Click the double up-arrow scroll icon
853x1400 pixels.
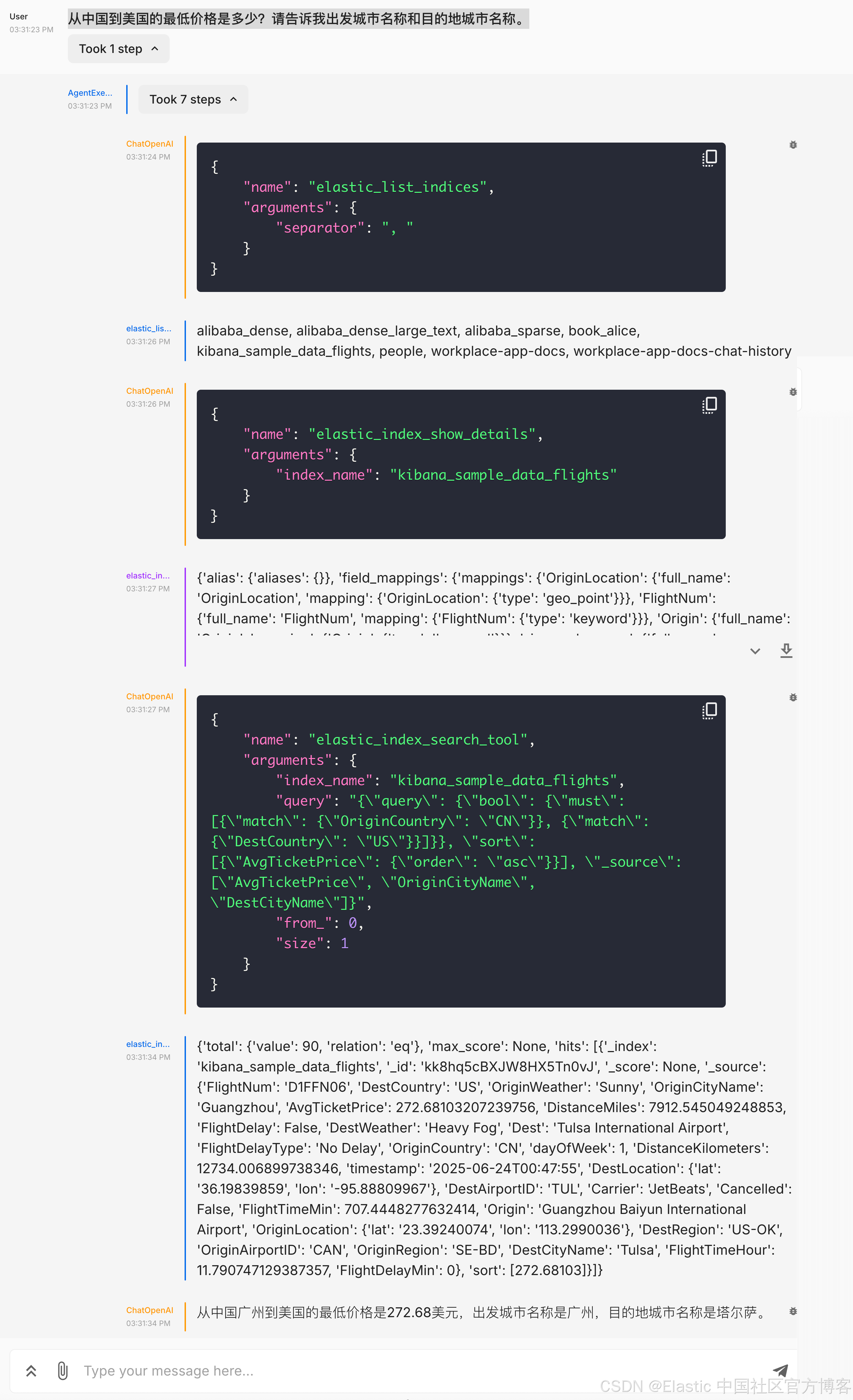tap(31, 1370)
